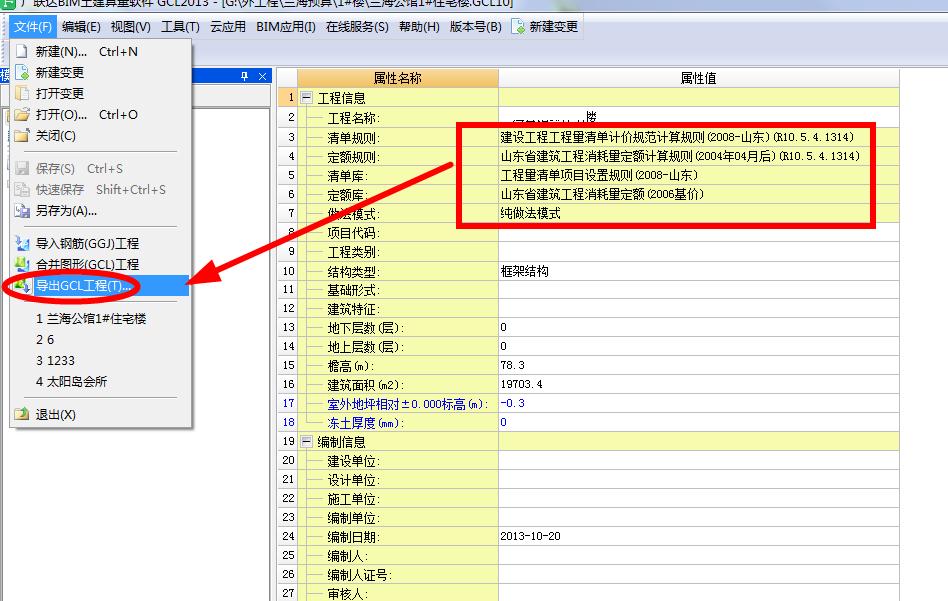Click the 新建变更 toolbar icon
Viewport: 948px width, 601px height.
click(x=518, y=27)
